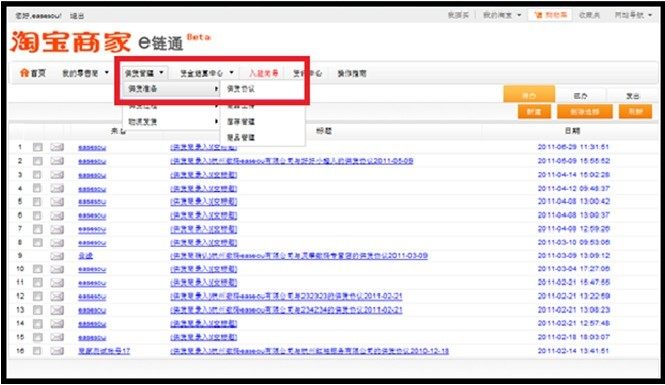Click the red nav item after 资金结算中心

(263, 73)
